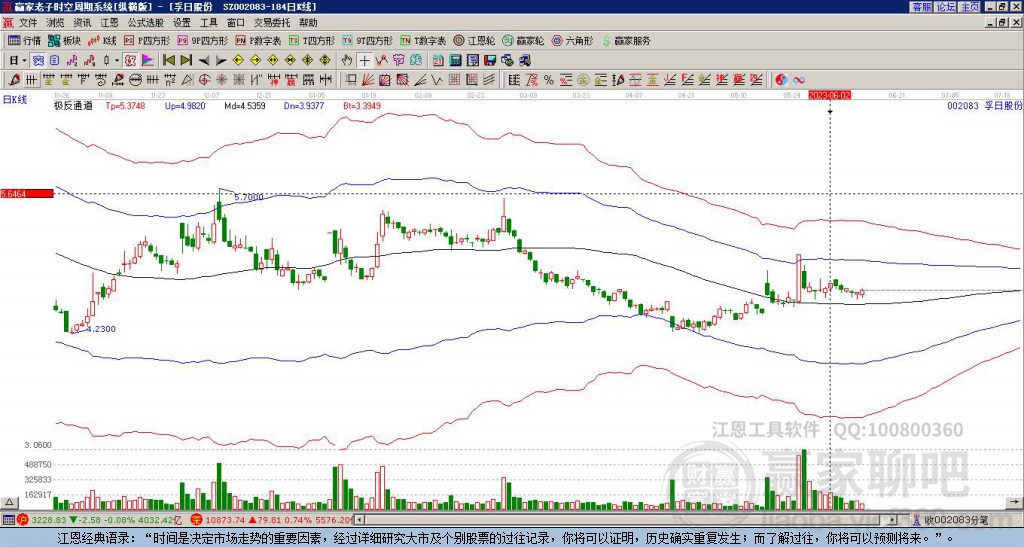Click the 主页 homepage link
This screenshot has height=548, width=1024.
[x=970, y=7]
